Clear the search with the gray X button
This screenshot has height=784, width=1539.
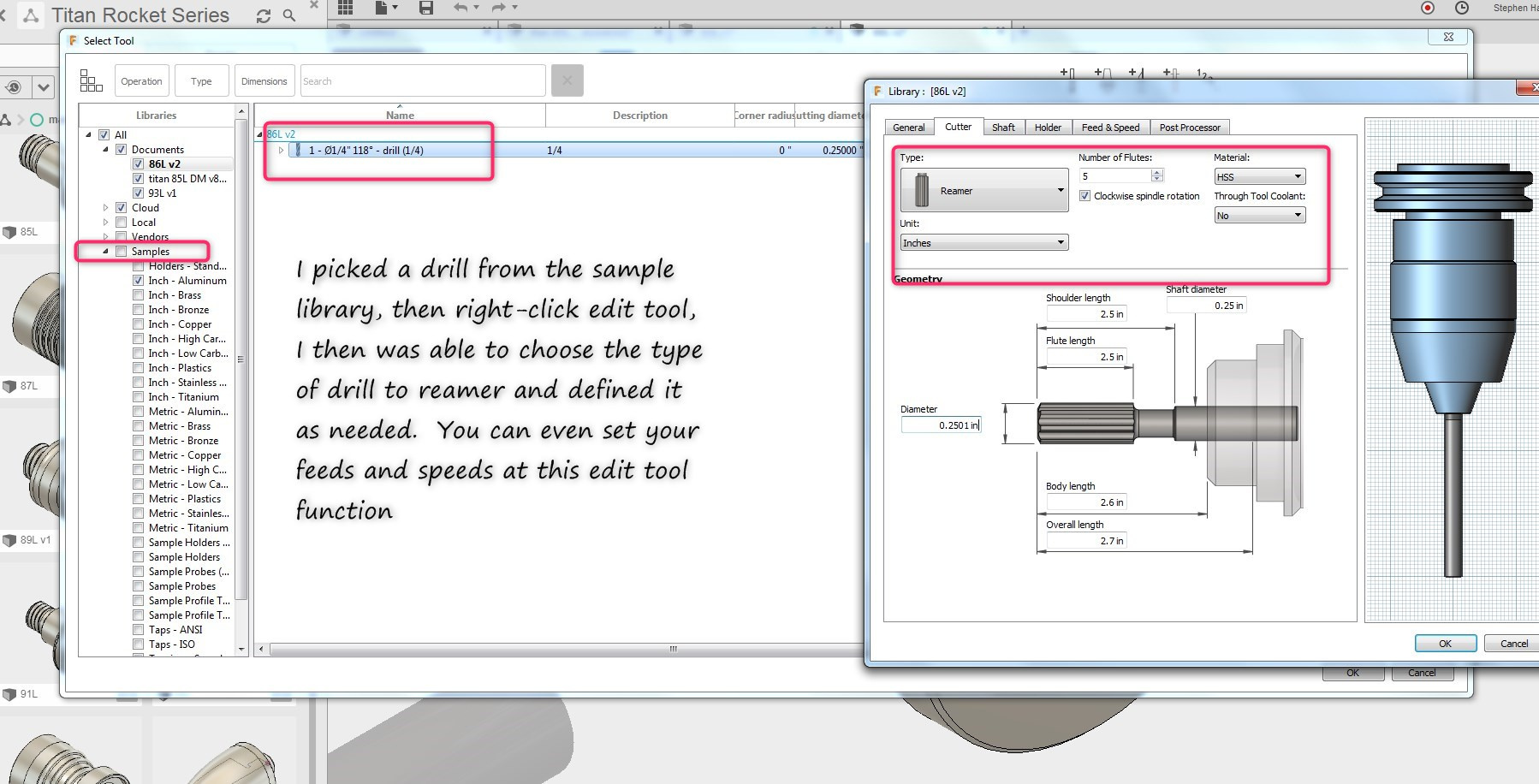click(x=567, y=80)
